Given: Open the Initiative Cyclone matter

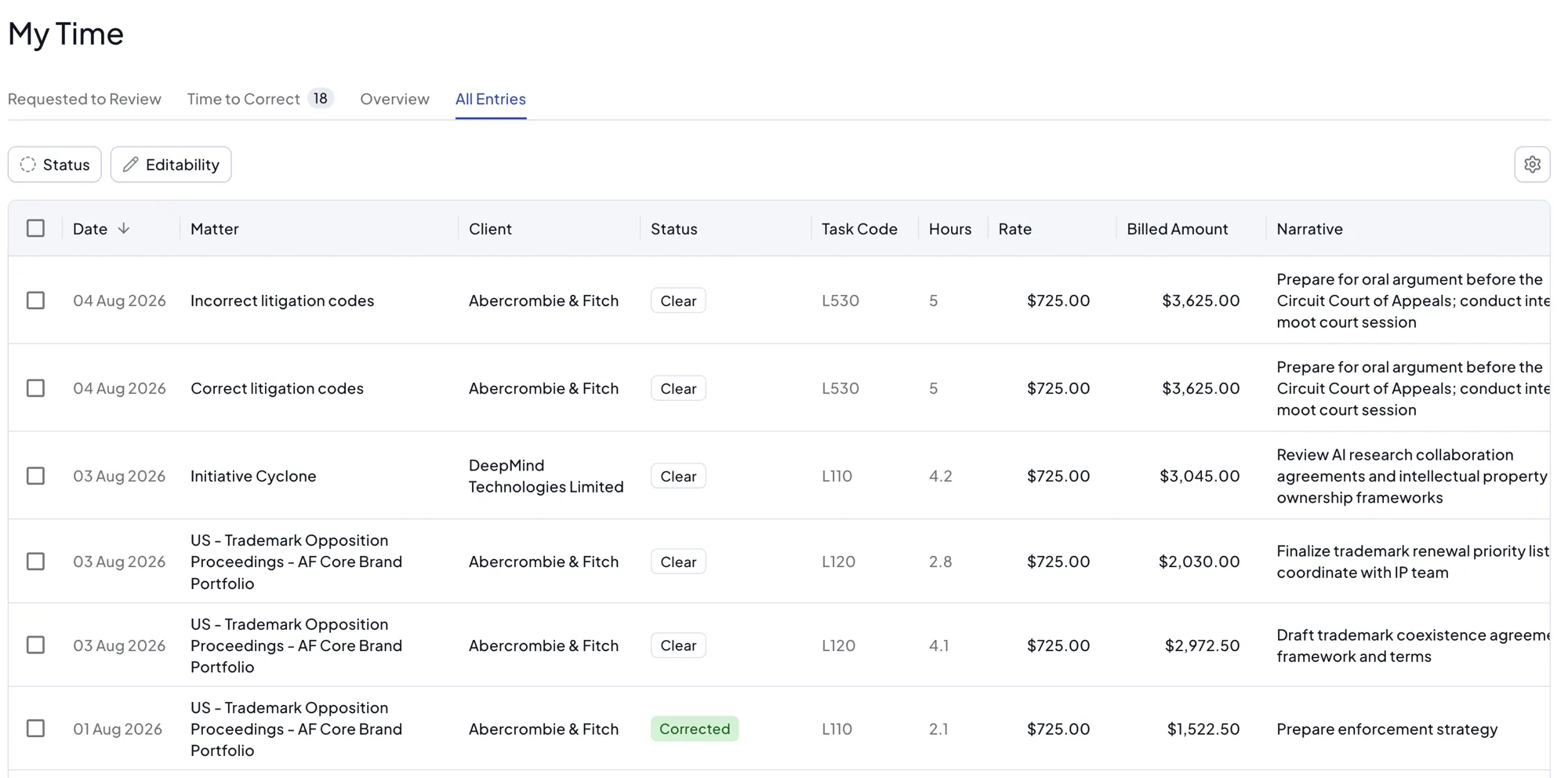Looking at the screenshot, I should (x=253, y=476).
